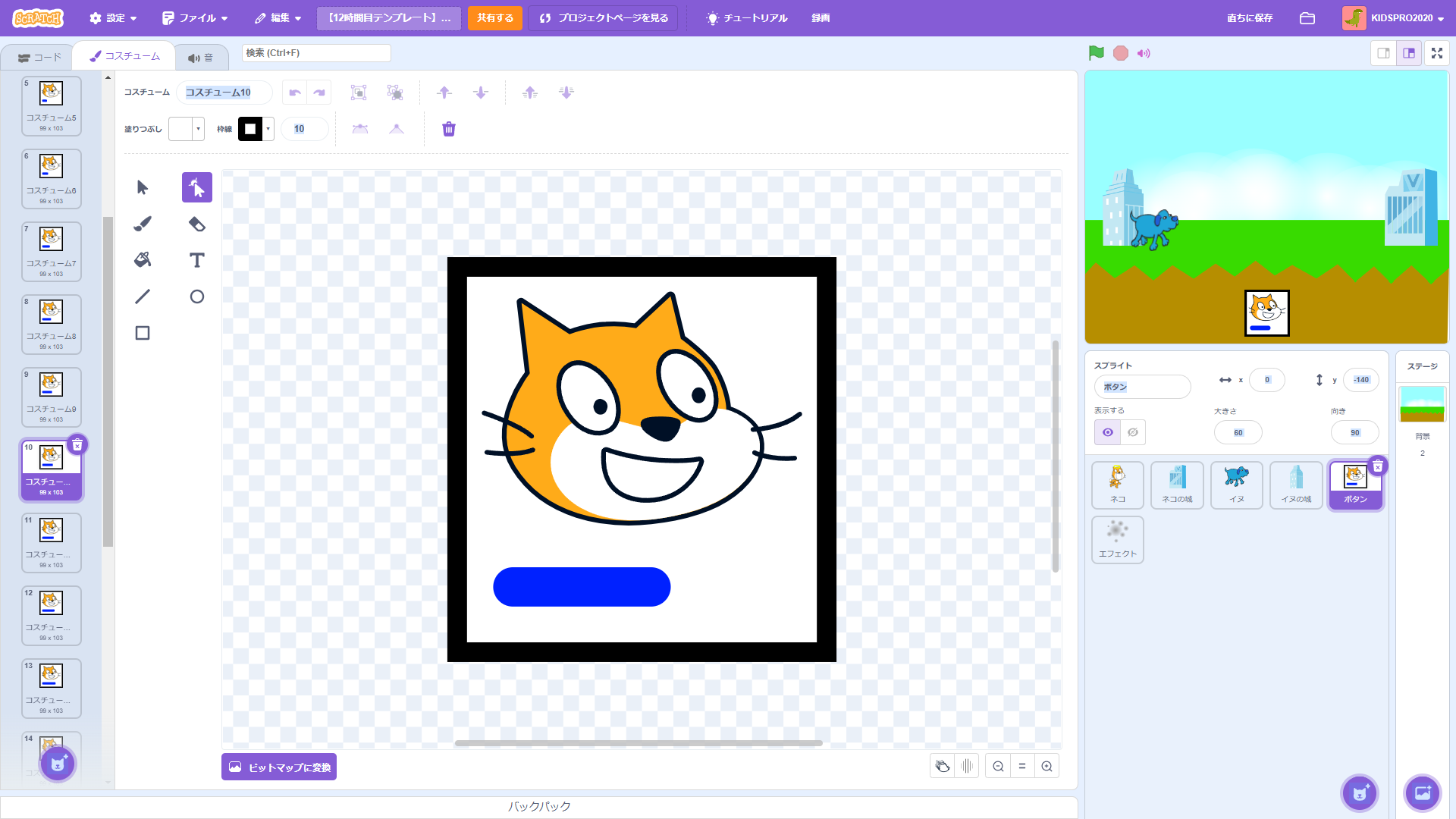Click the green flag to start

tap(1096, 53)
